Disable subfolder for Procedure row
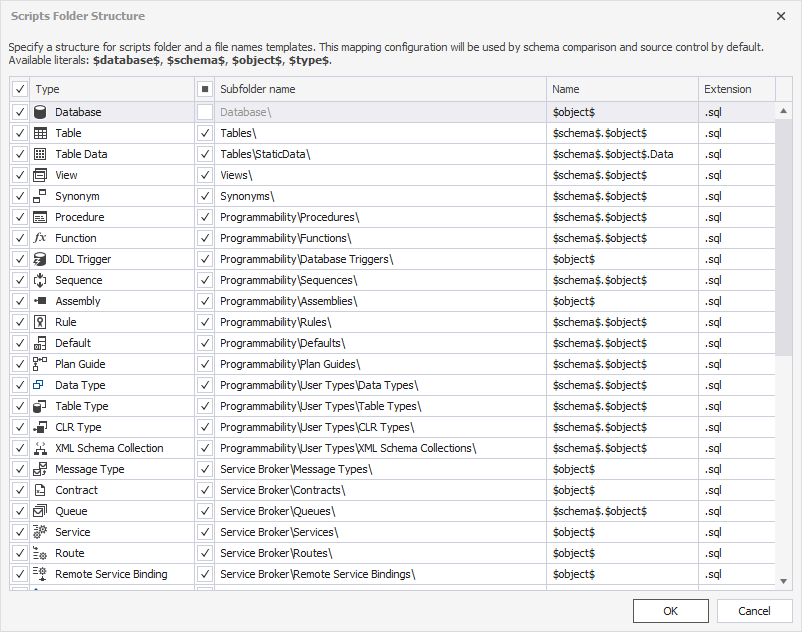Image resolution: width=802 pixels, height=632 pixels. point(205,217)
